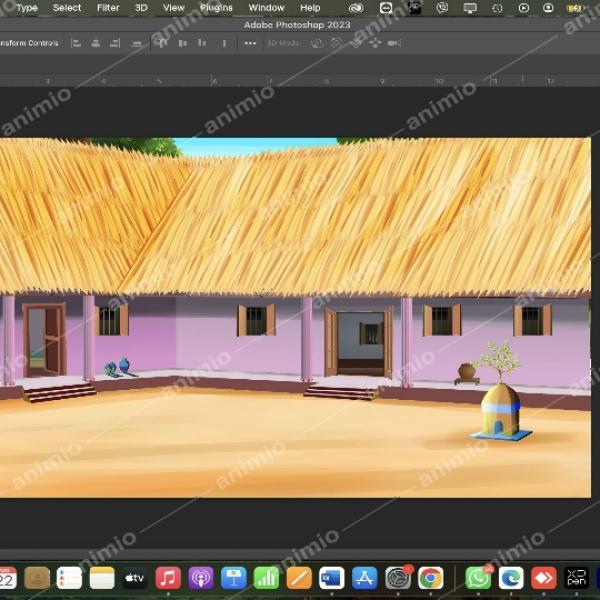The height and width of the screenshot is (600, 600).
Task: Open the App Store from the Dock
Action: (364, 578)
